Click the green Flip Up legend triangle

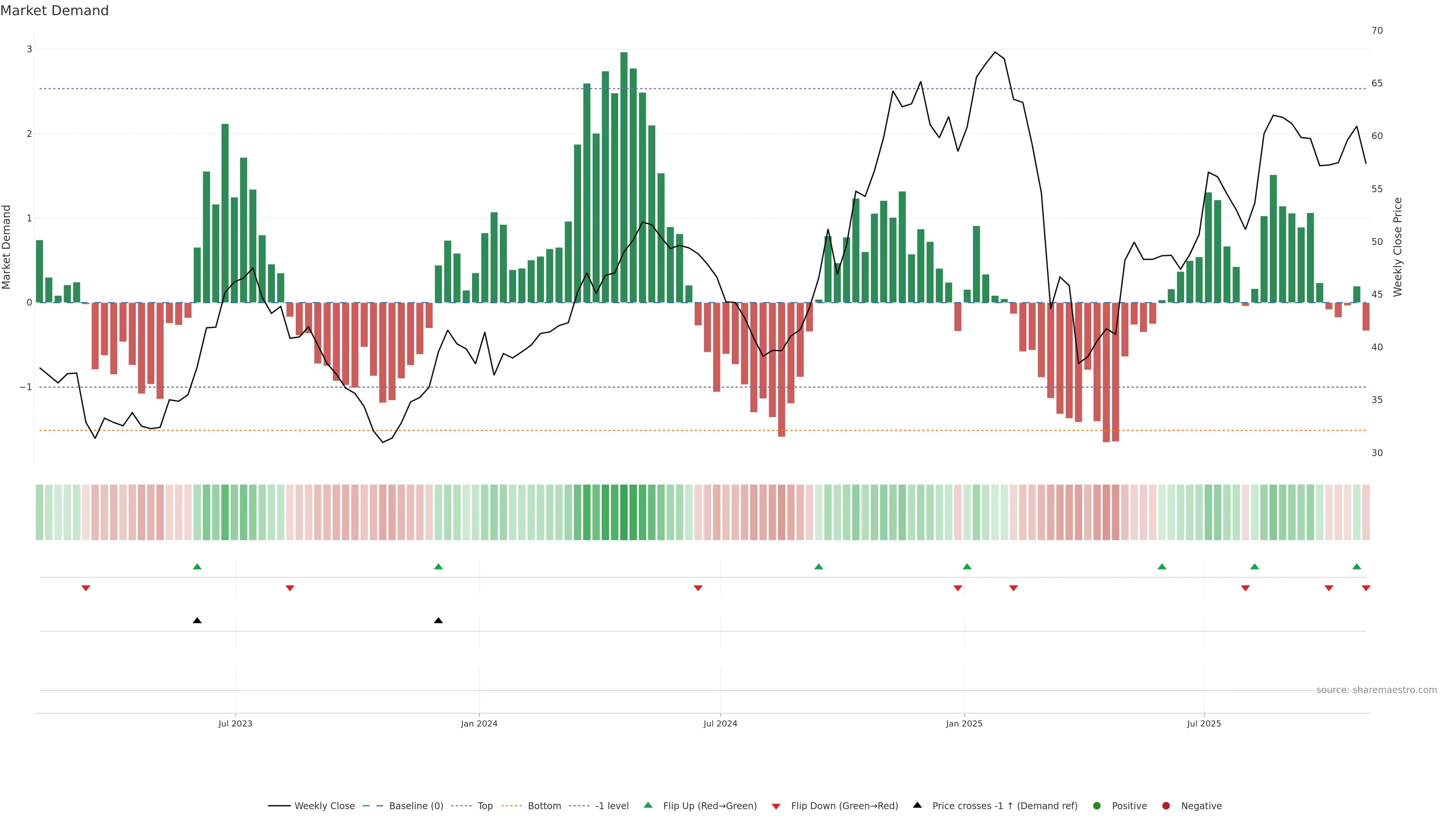coord(648,805)
